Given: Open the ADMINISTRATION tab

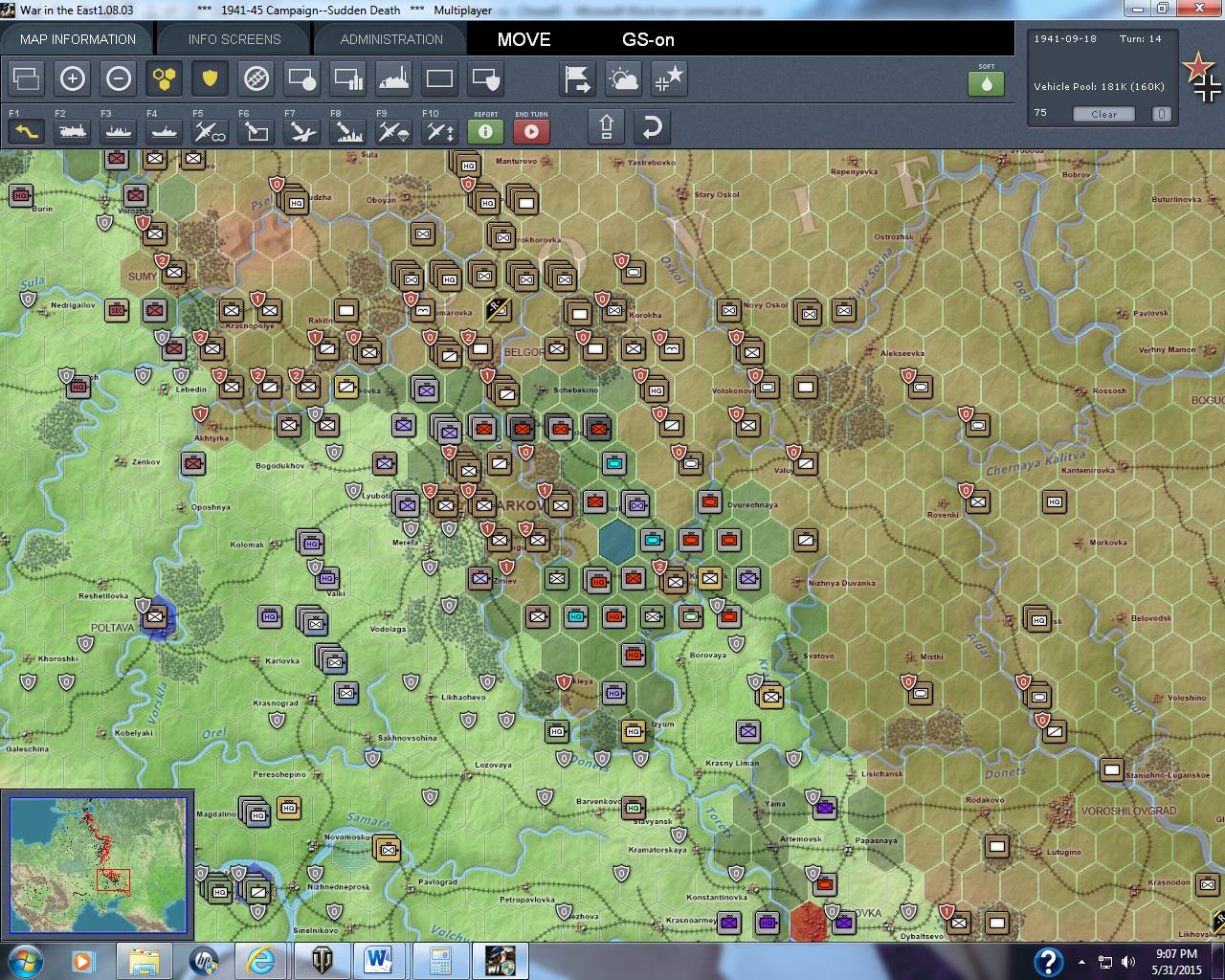Looking at the screenshot, I should 391,39.
